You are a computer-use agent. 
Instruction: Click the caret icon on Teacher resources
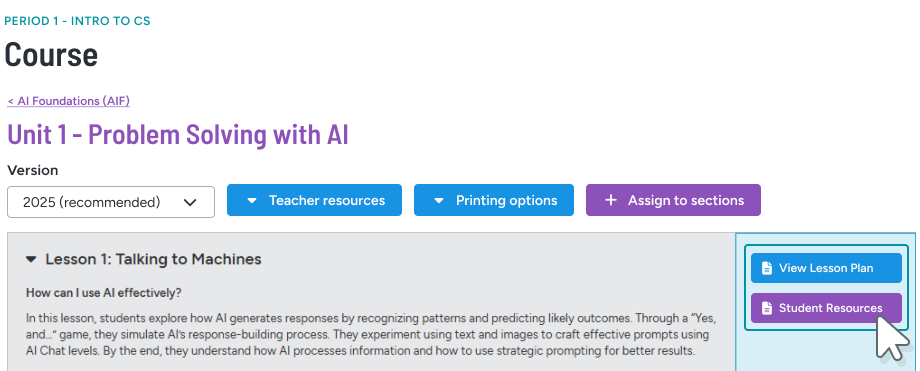point(252,201)
